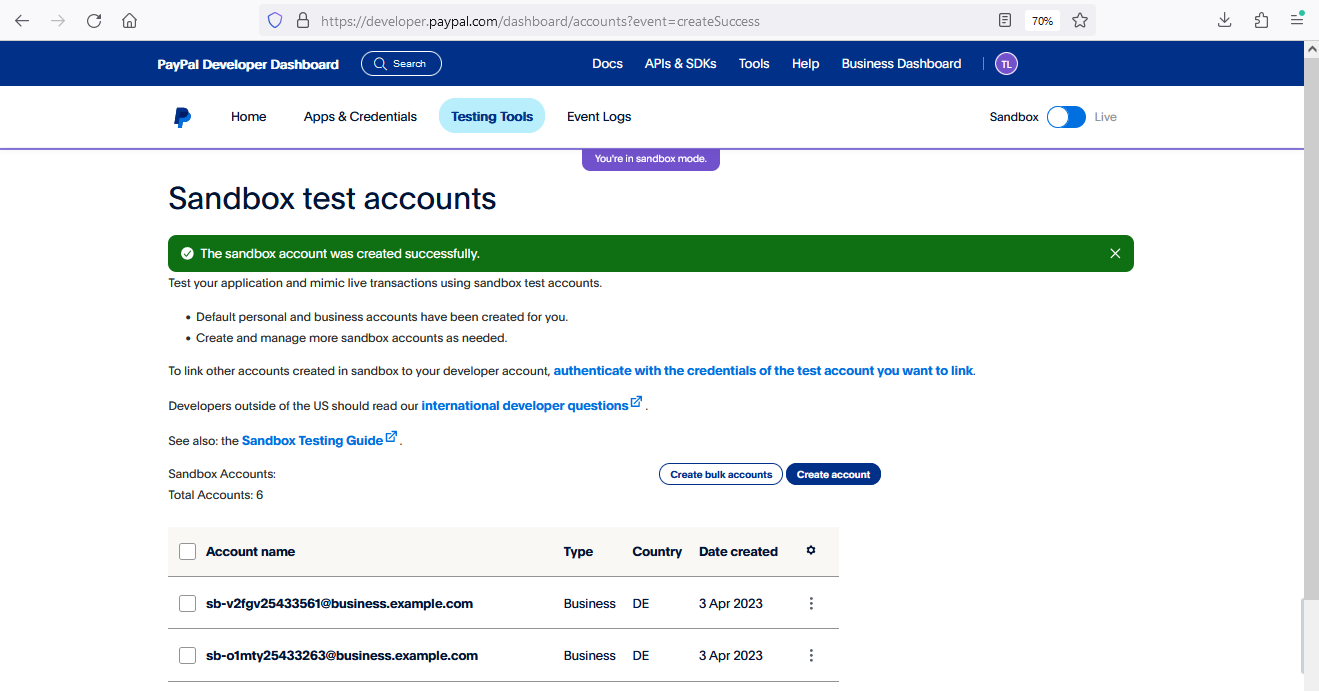
Task: Toggle reader view icon in address bar
Action: (x=1005, y=20)
